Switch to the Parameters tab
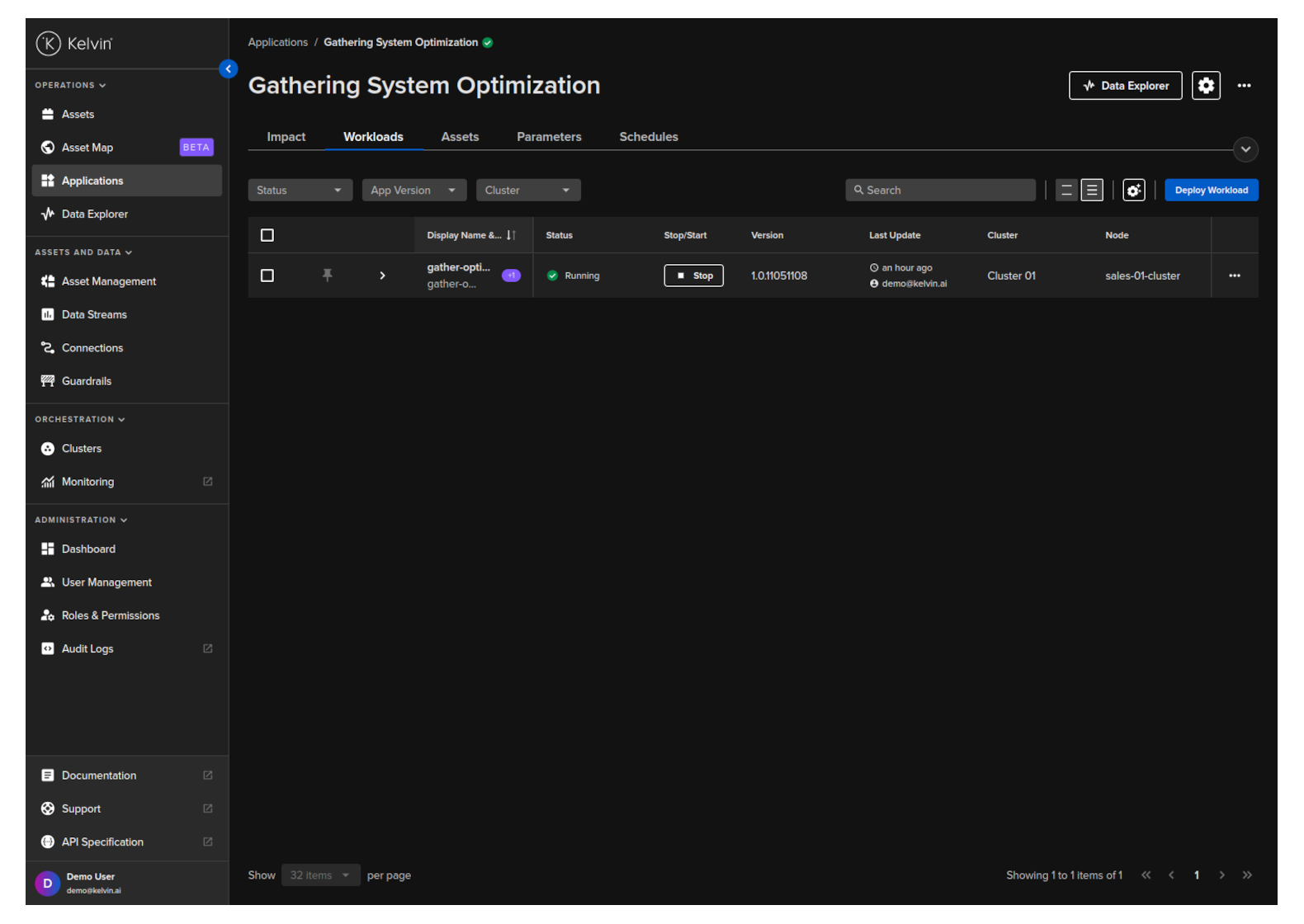 pyautogui.click(x=549, y=137)
